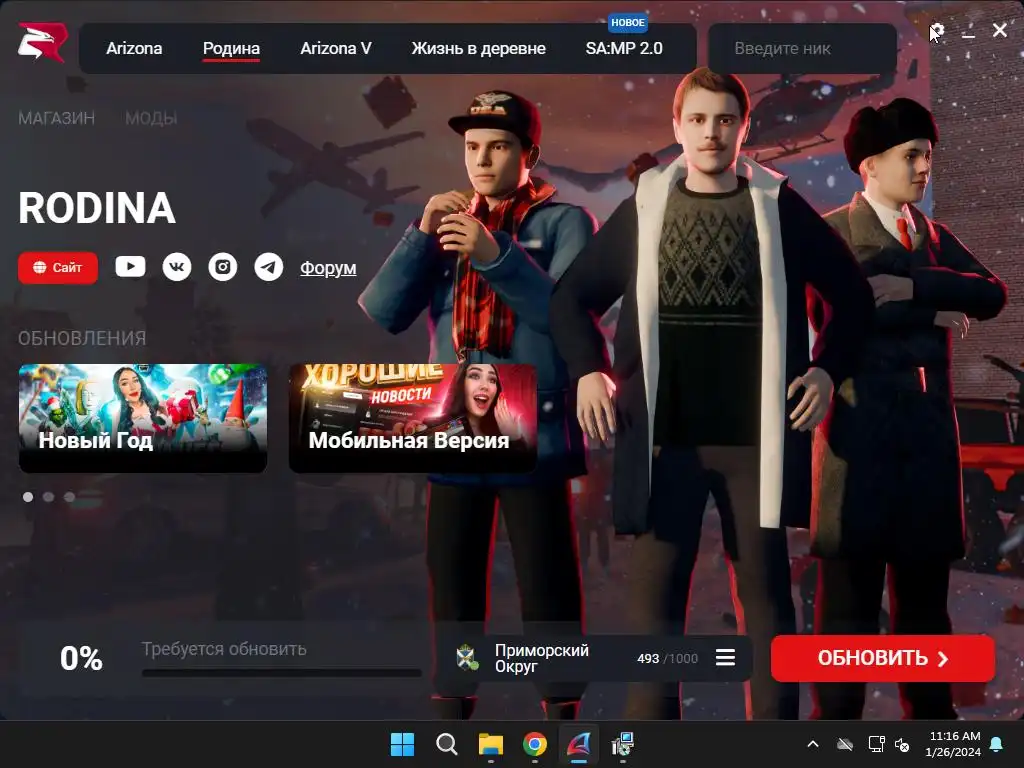Click the Приморский Округ server emblem
The width and height of the screenshot is (1024, 768).
click(x=468, y=658)
